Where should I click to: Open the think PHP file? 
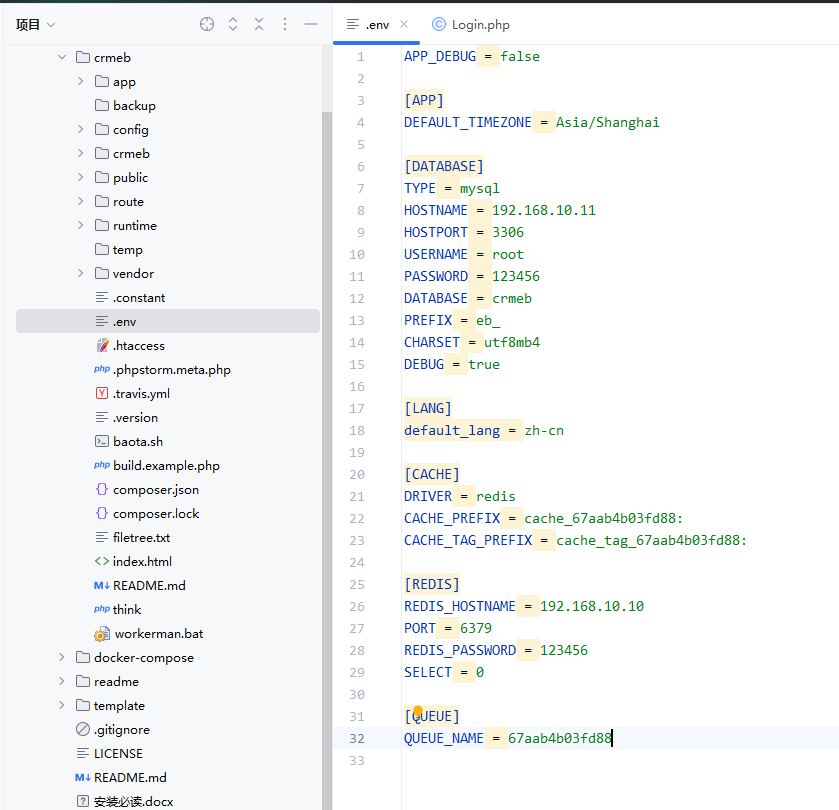click(117, 609)
